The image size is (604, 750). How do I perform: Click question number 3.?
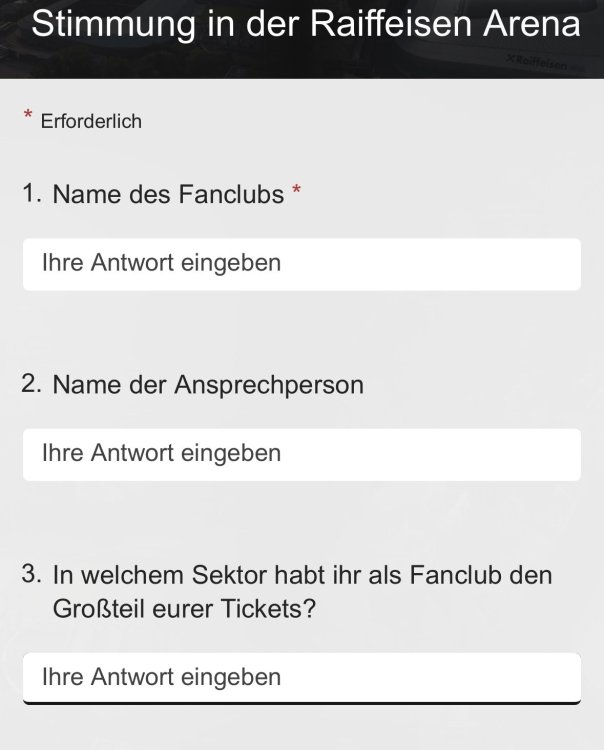tap(32, 575)
